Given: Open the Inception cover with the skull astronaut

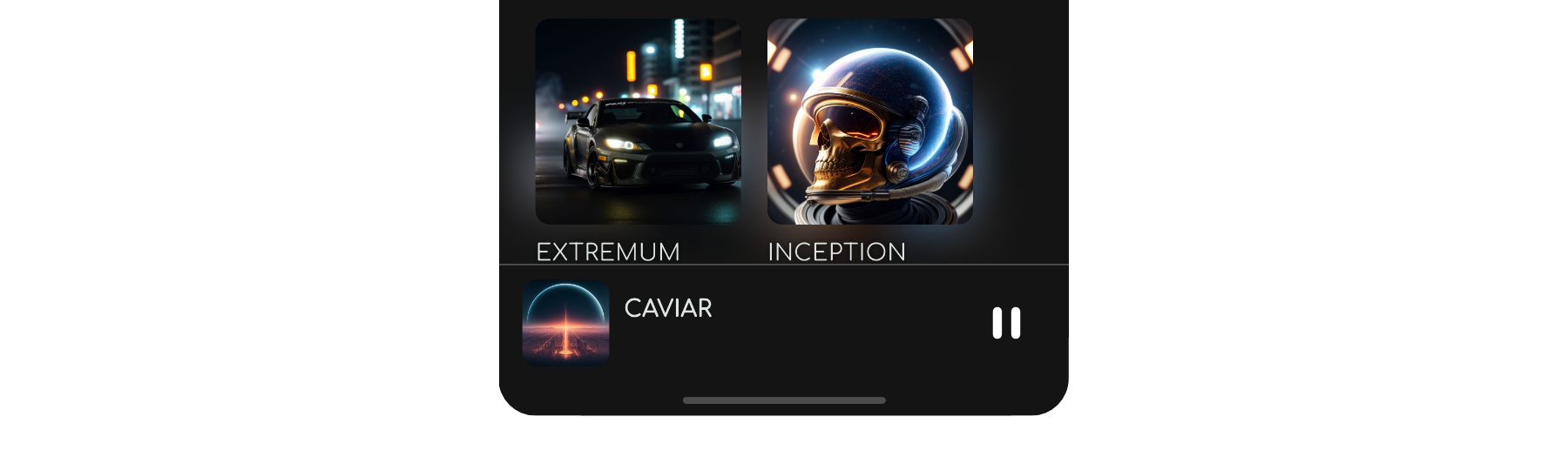Looking at the screenshot, I should coord(869,122).
